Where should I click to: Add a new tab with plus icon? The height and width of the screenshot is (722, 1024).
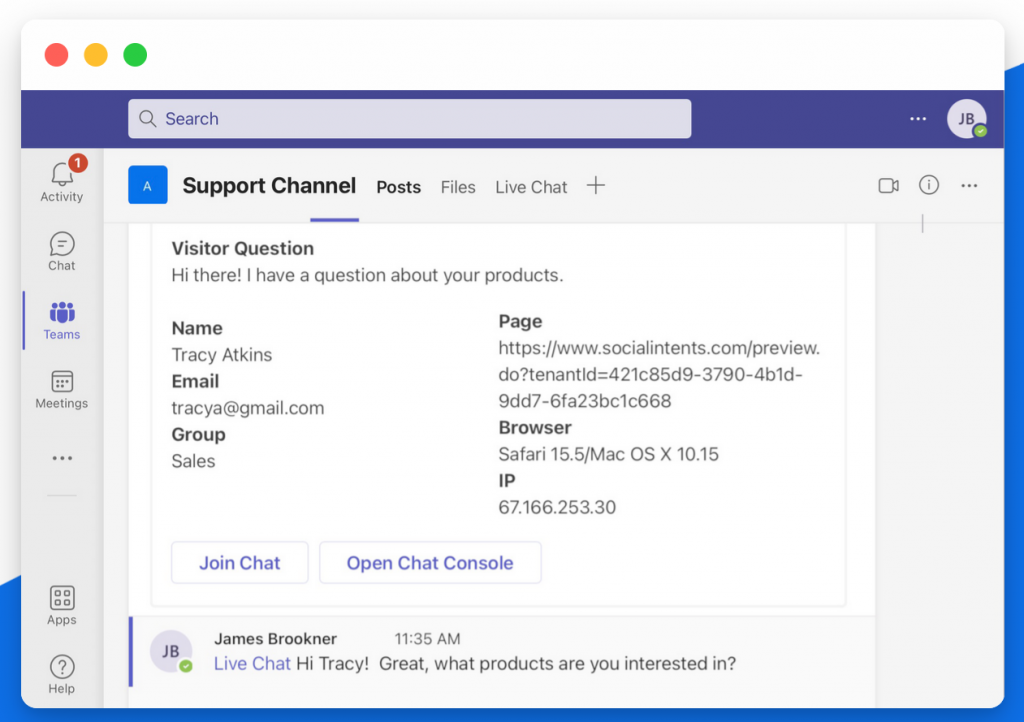pos(596,185)
